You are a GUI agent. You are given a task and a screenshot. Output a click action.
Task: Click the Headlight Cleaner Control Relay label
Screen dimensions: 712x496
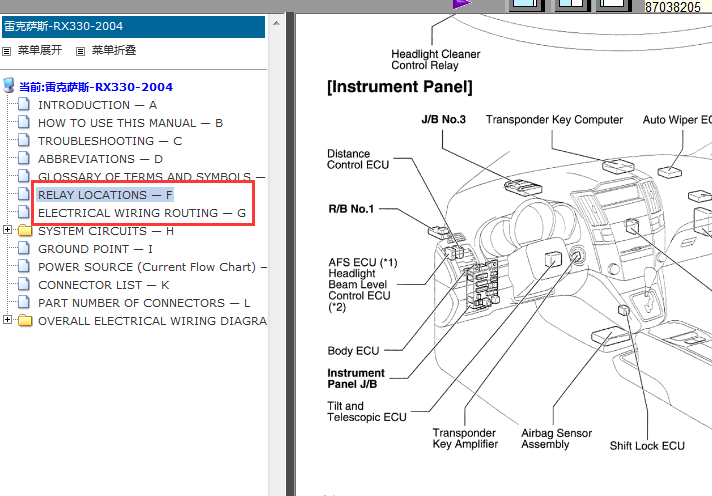(x=435, y=60)
